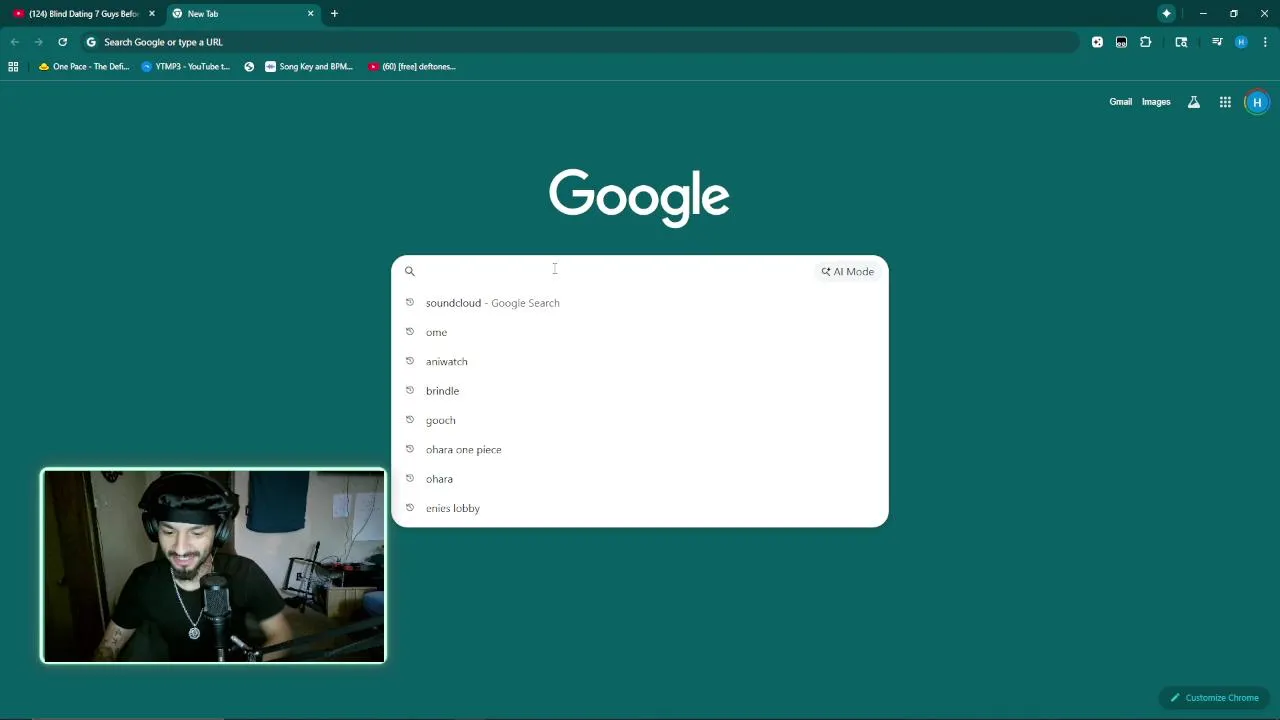Open a new tab with plus button
Image resolution: width=1280 pixels, height=720 pixels.
(334, 14)
